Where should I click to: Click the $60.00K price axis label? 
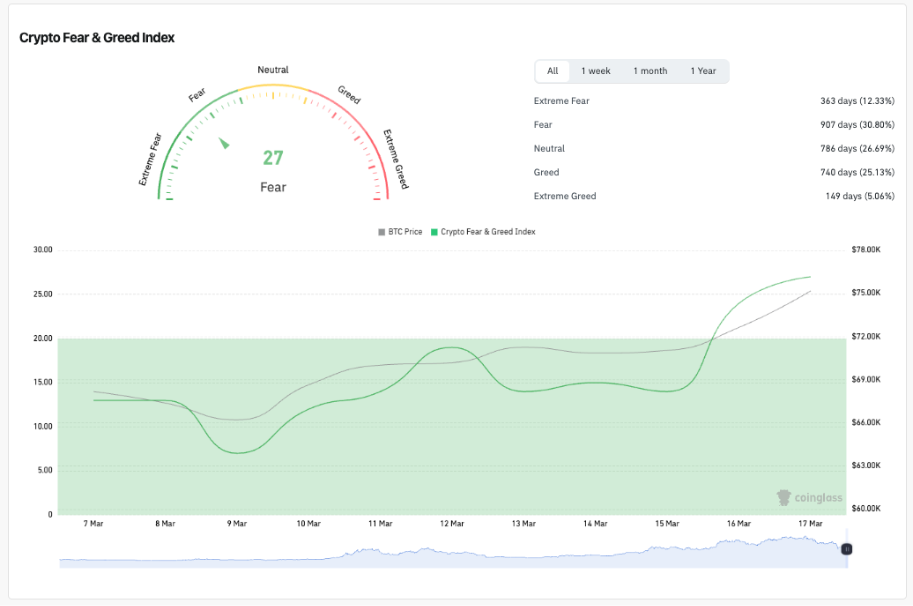[866, 508]
